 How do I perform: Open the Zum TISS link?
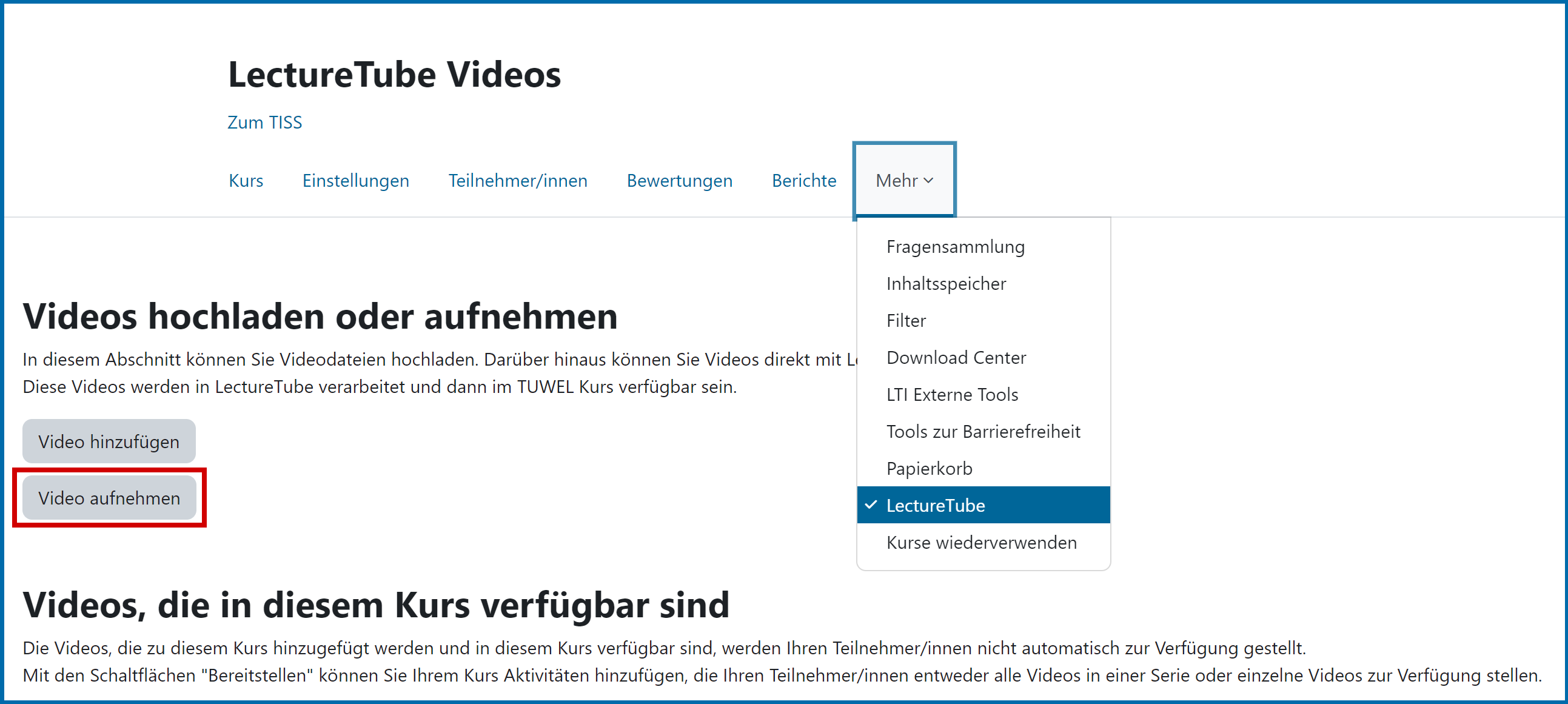point(264,122)
